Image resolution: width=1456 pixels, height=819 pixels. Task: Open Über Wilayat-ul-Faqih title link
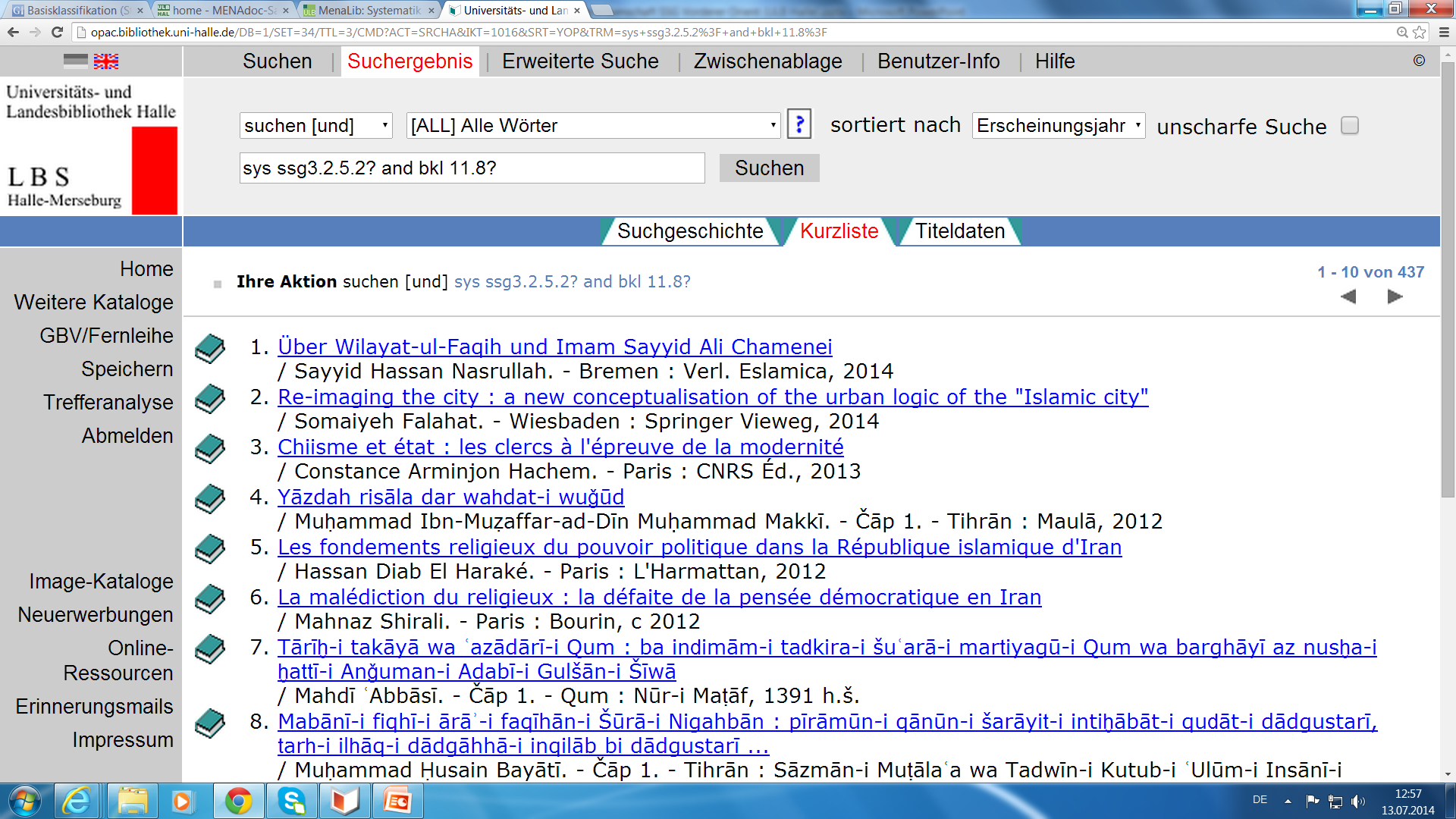point(554,347)
